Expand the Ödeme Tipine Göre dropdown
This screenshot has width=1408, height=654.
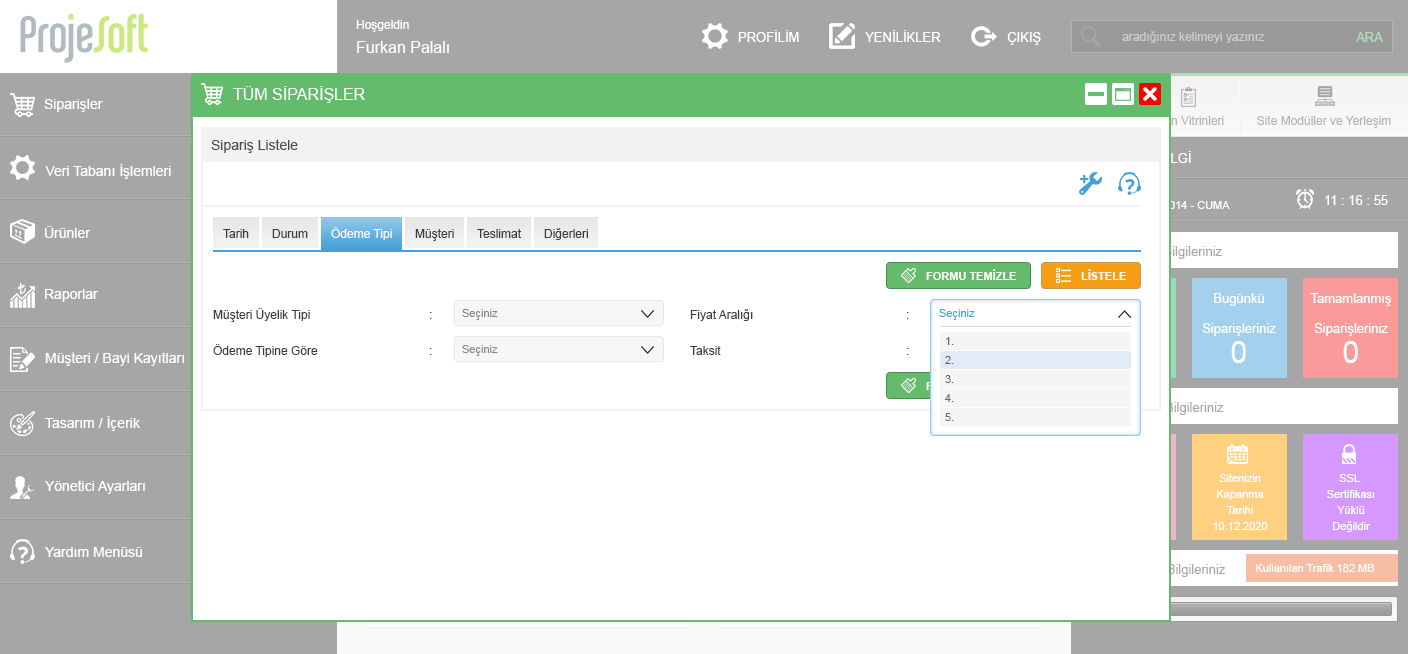[x=558, y=350]
